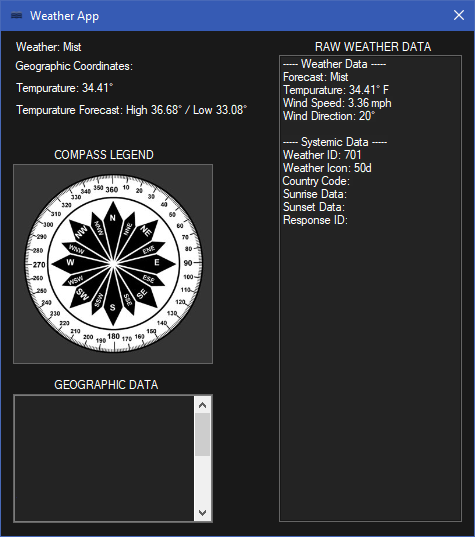Click the COMPASS LEGEND heading
The height and width of the screenshot is (537, 475).
pos(104,155)
